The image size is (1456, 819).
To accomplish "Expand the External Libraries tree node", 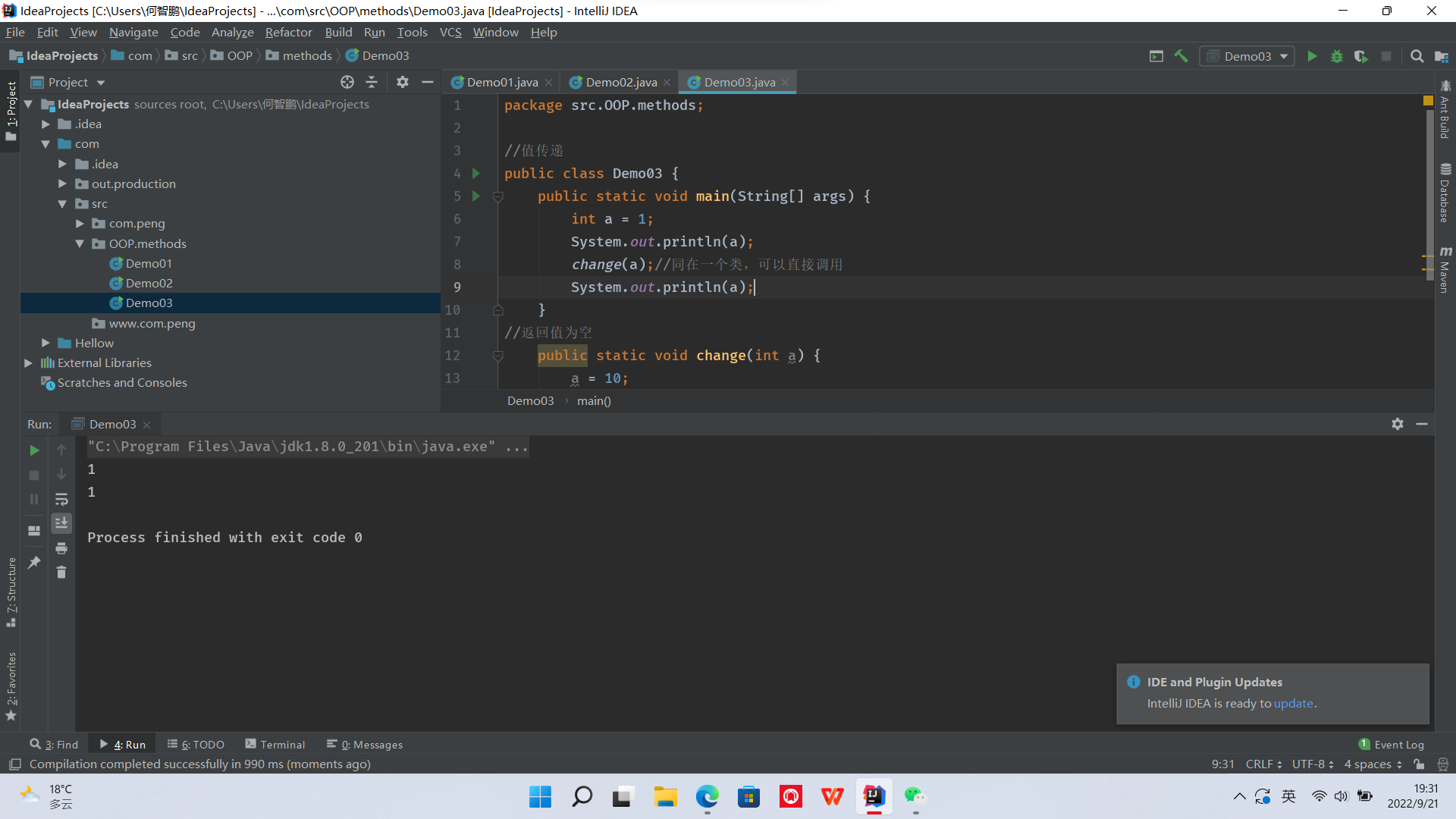I will tap(29, 363).
